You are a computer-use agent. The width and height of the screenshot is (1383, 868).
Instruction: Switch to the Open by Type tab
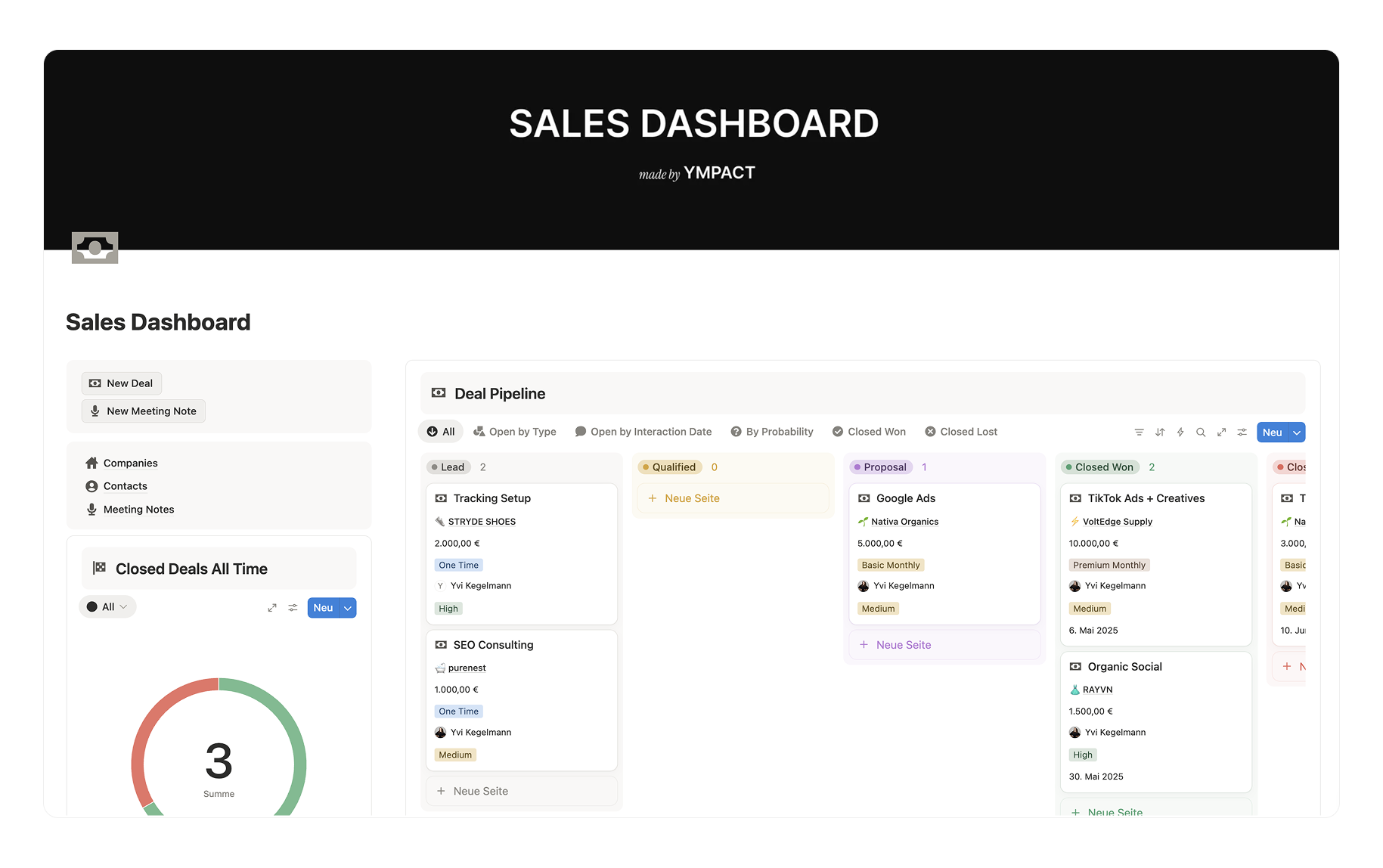(515, 432)
